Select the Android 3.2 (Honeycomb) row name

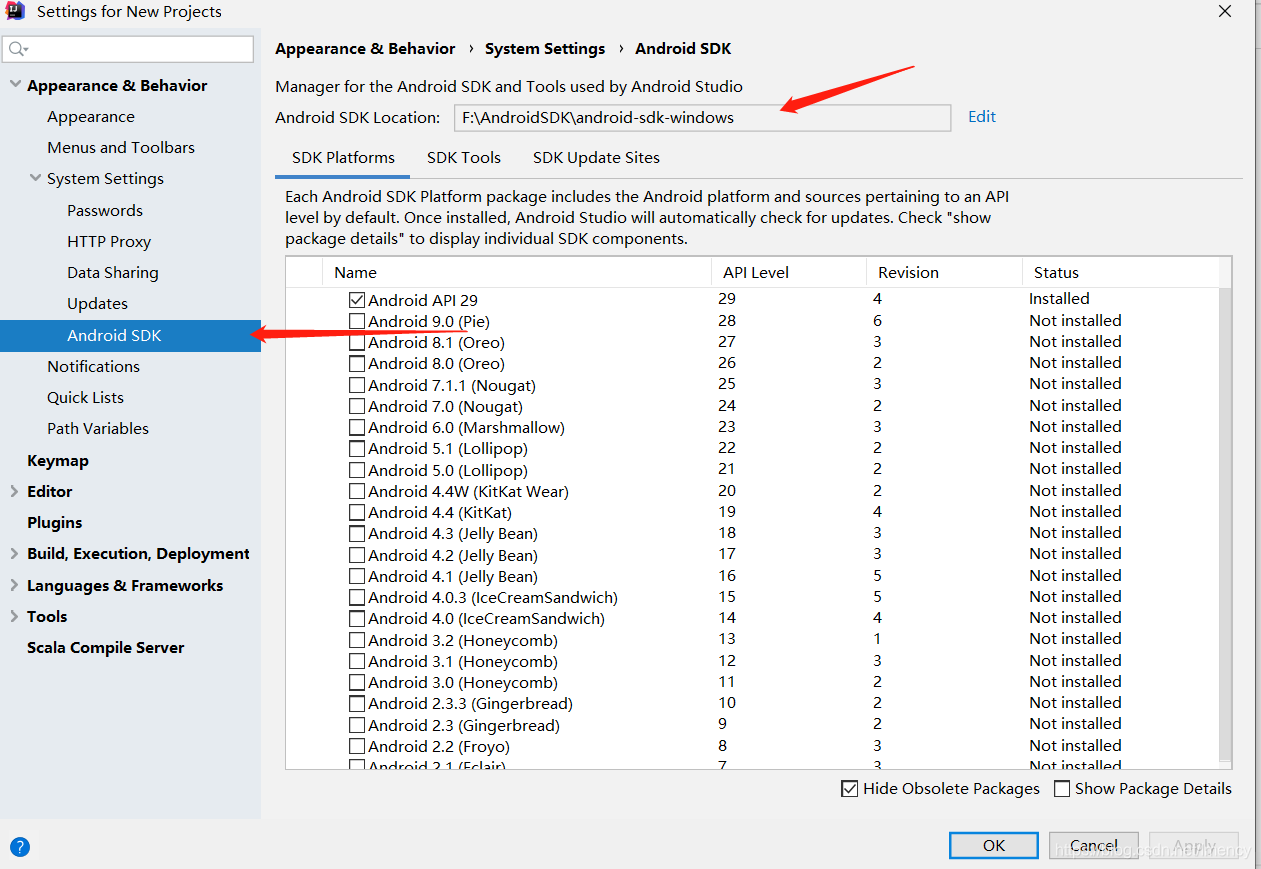(463, 640)
